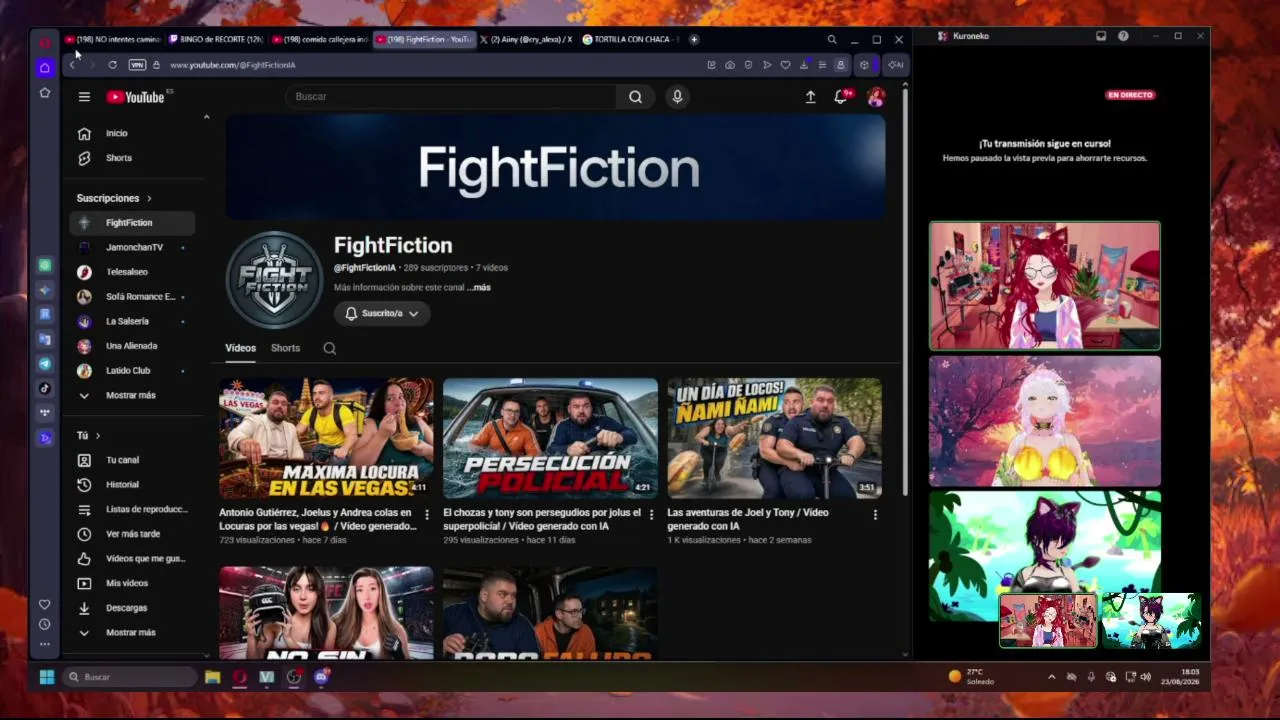Switch to the comida callejera browser tab

320,40
